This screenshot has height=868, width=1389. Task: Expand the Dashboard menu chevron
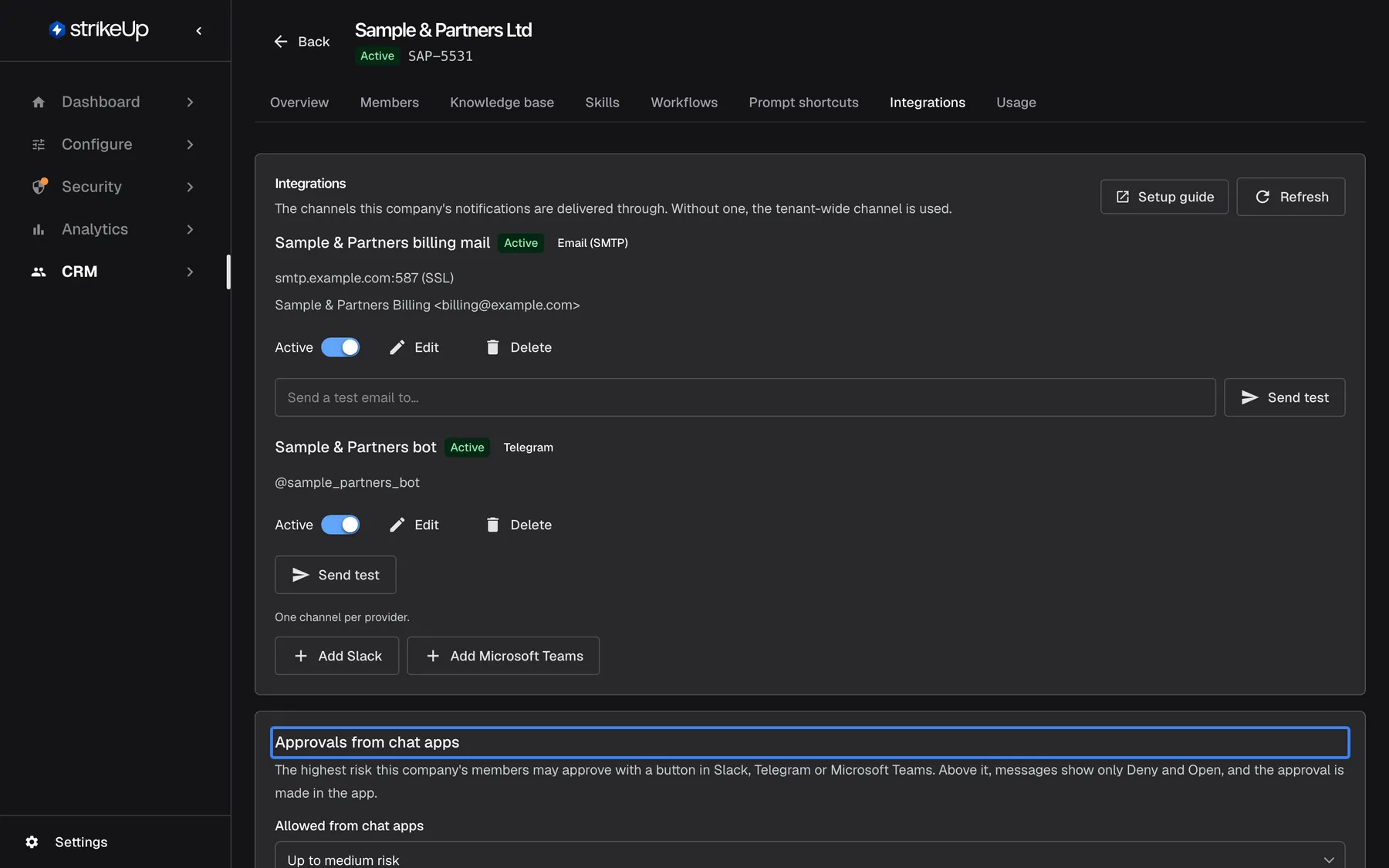point(190,102)
